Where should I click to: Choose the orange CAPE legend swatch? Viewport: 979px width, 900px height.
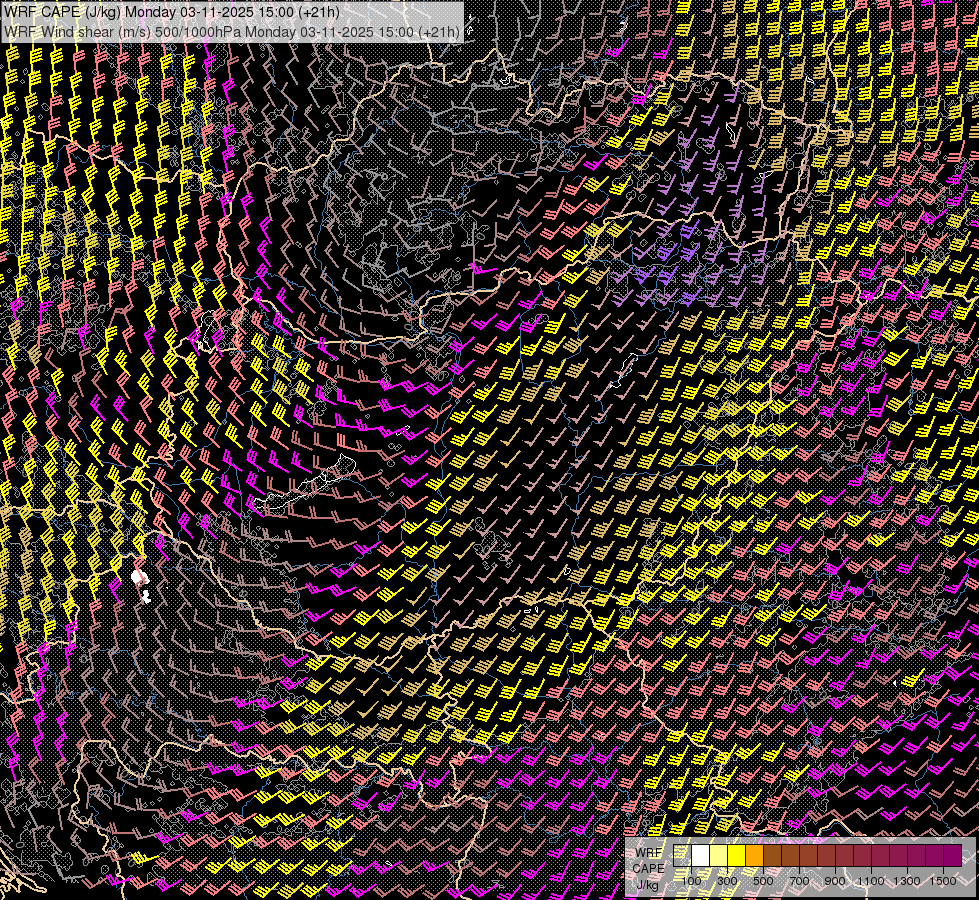click(x=755, y=856)
